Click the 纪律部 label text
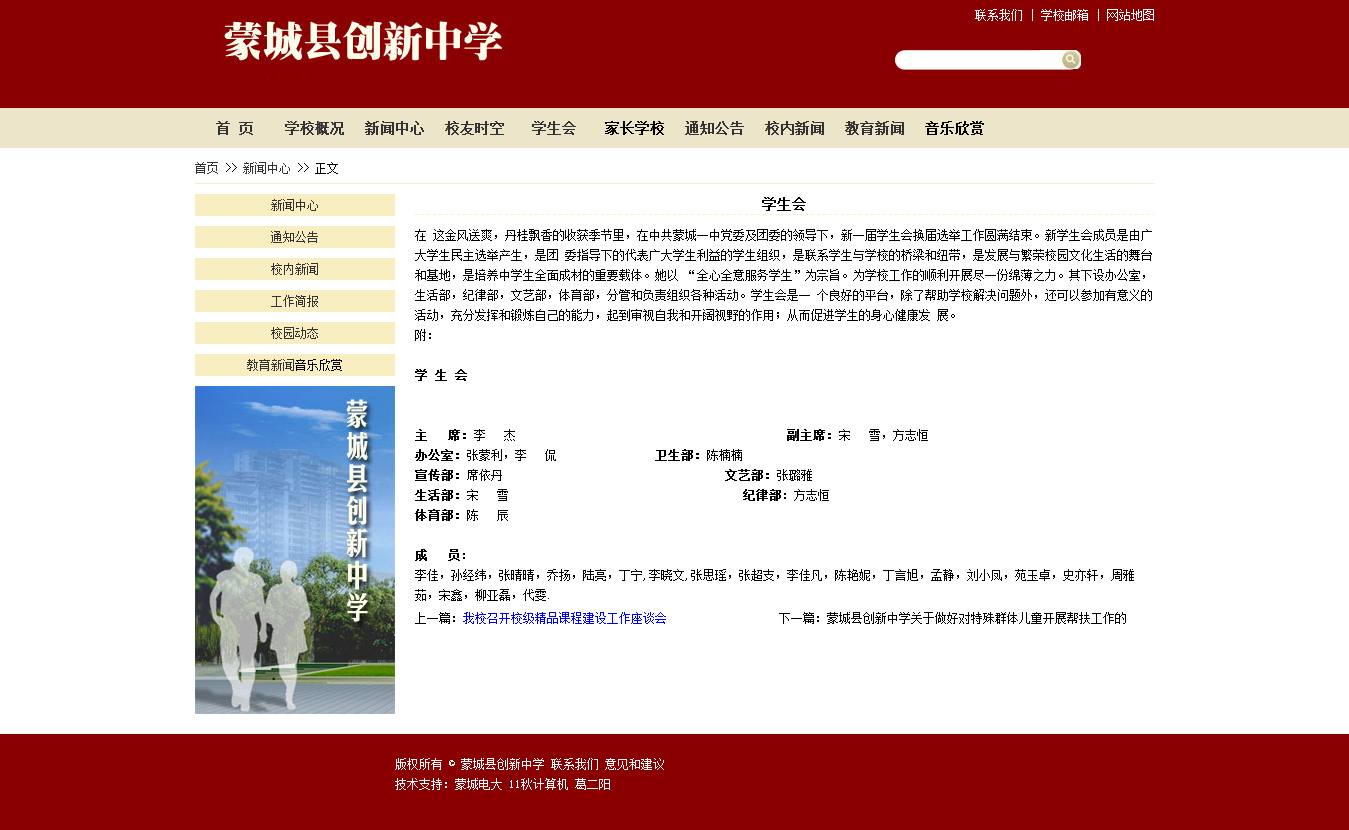This screenshot has width=1349, height=830. (765, 495)
